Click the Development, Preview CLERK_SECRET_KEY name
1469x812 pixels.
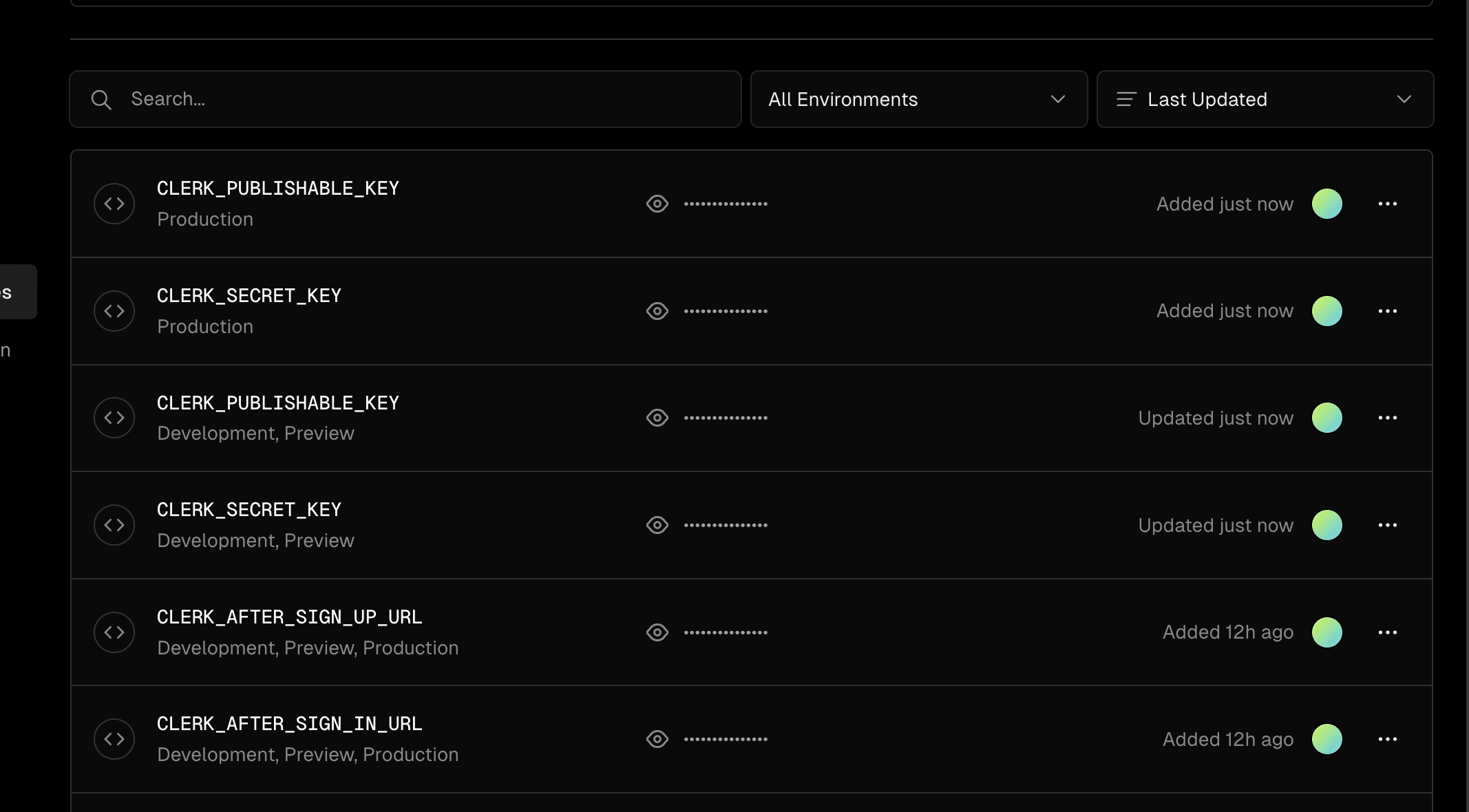(249, 509)
